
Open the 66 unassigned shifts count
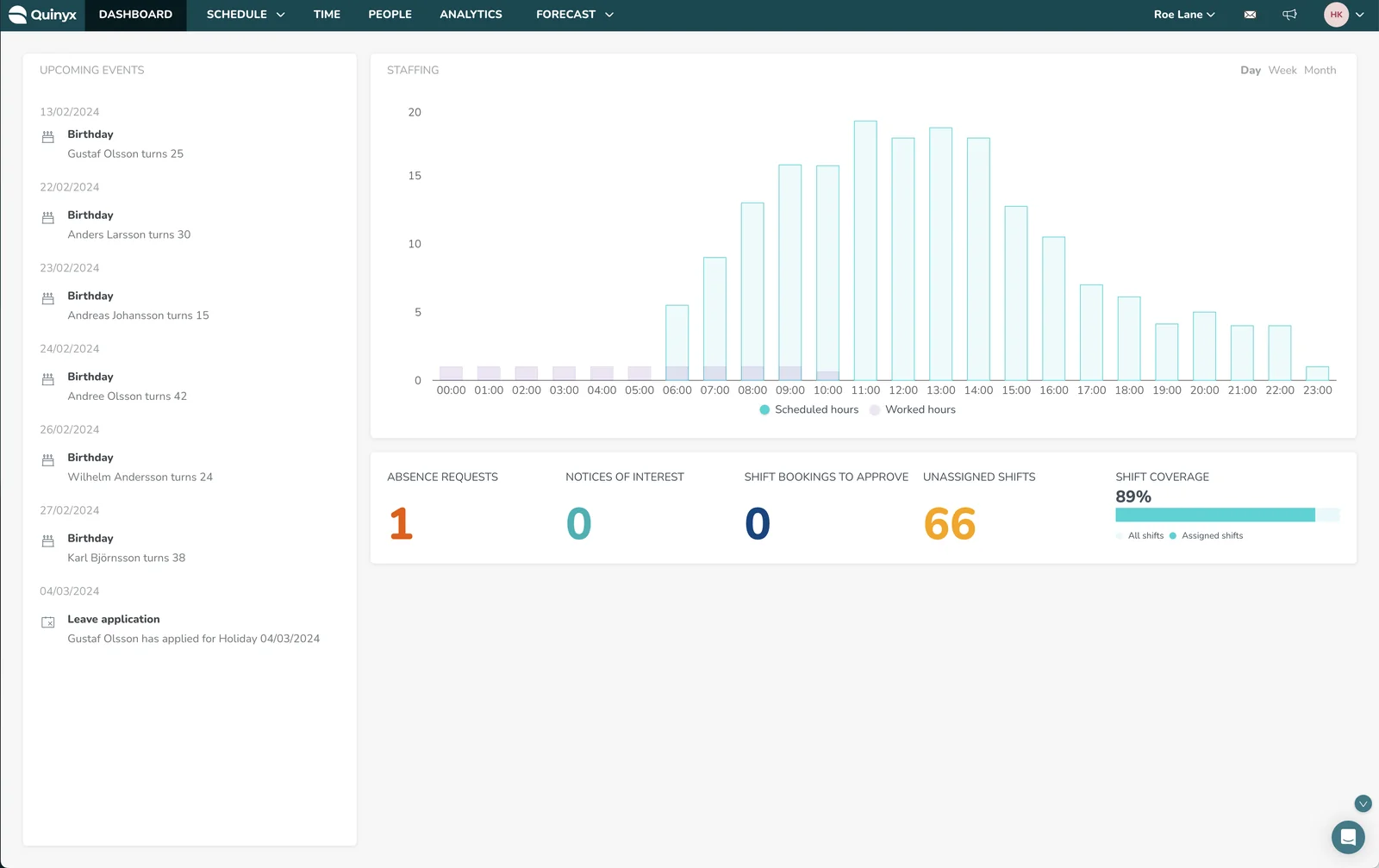coord(950,523)
